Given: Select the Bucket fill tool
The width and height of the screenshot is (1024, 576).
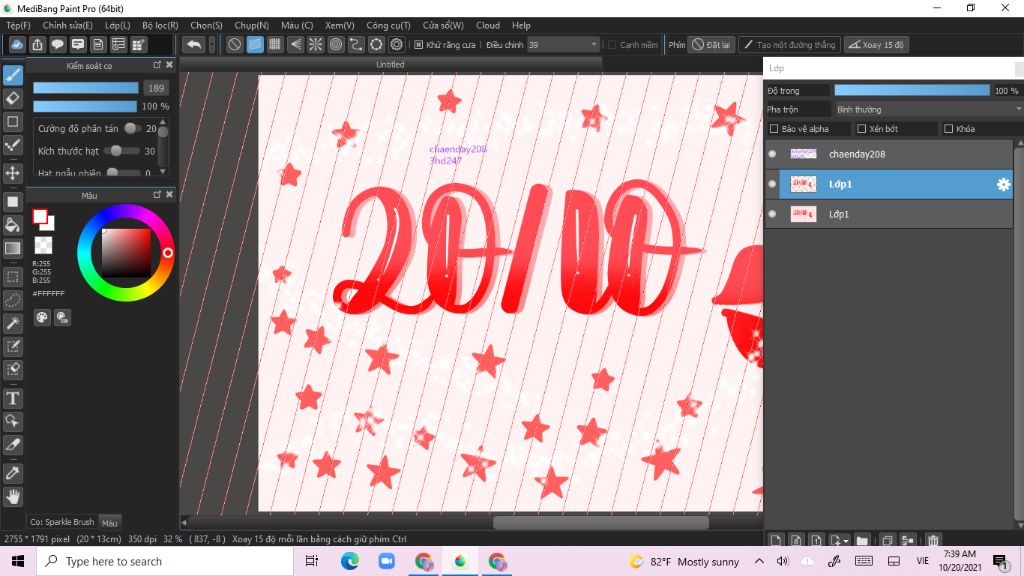Looking at the screenshot, I should point(13,225).
